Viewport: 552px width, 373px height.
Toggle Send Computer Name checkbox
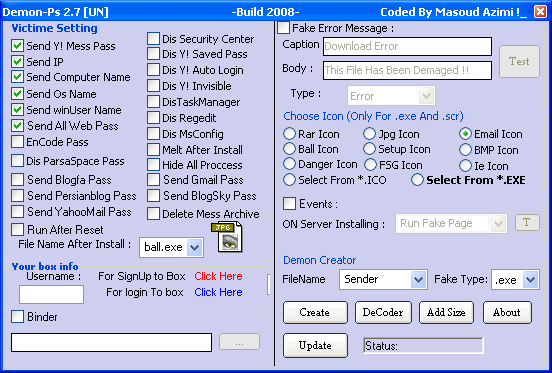click(x=17, y=77)
